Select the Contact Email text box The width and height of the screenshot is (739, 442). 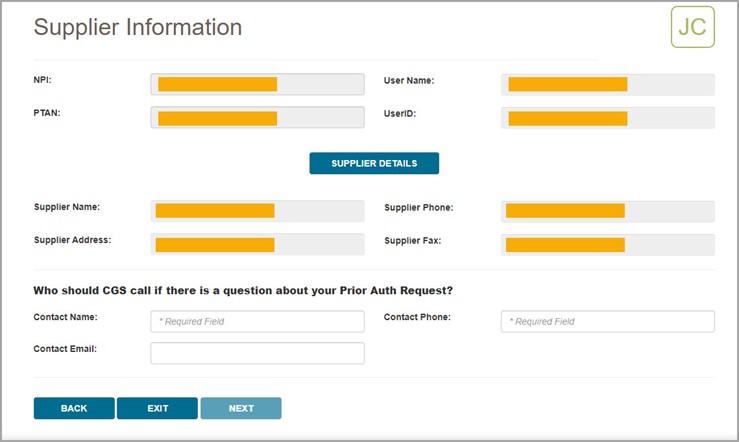(257, 353)
